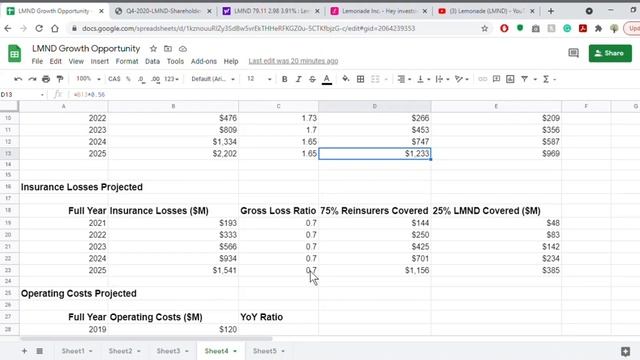
Task: Open the text color picker
Action: [327, 79]
